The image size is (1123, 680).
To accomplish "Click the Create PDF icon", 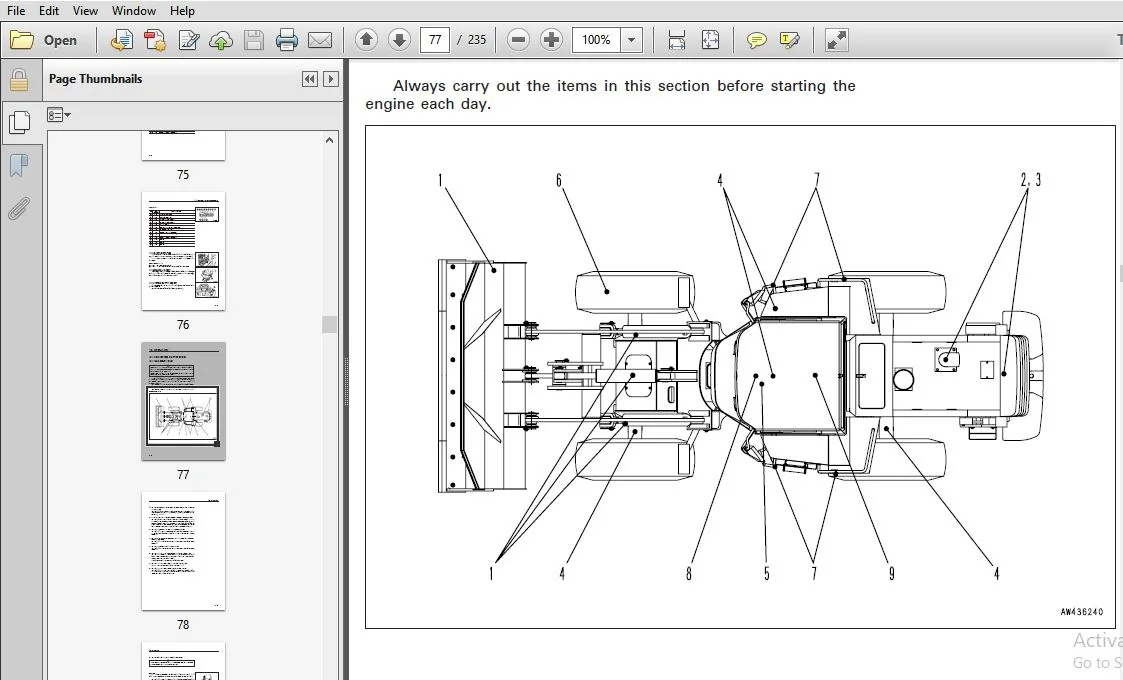I will click(122, 40).
